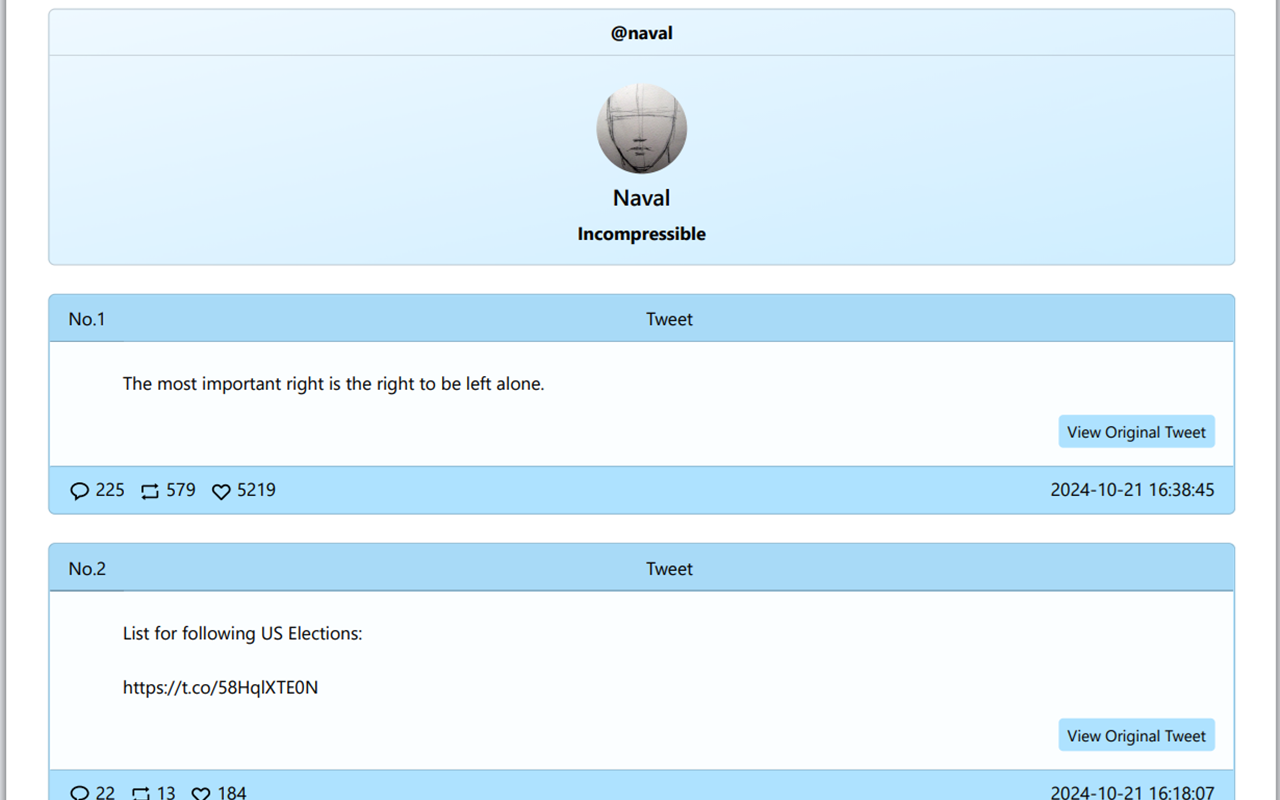Screen dimensions: 1280x800
Task: Click the bio text Incompressible
Action: click(642, 234)
